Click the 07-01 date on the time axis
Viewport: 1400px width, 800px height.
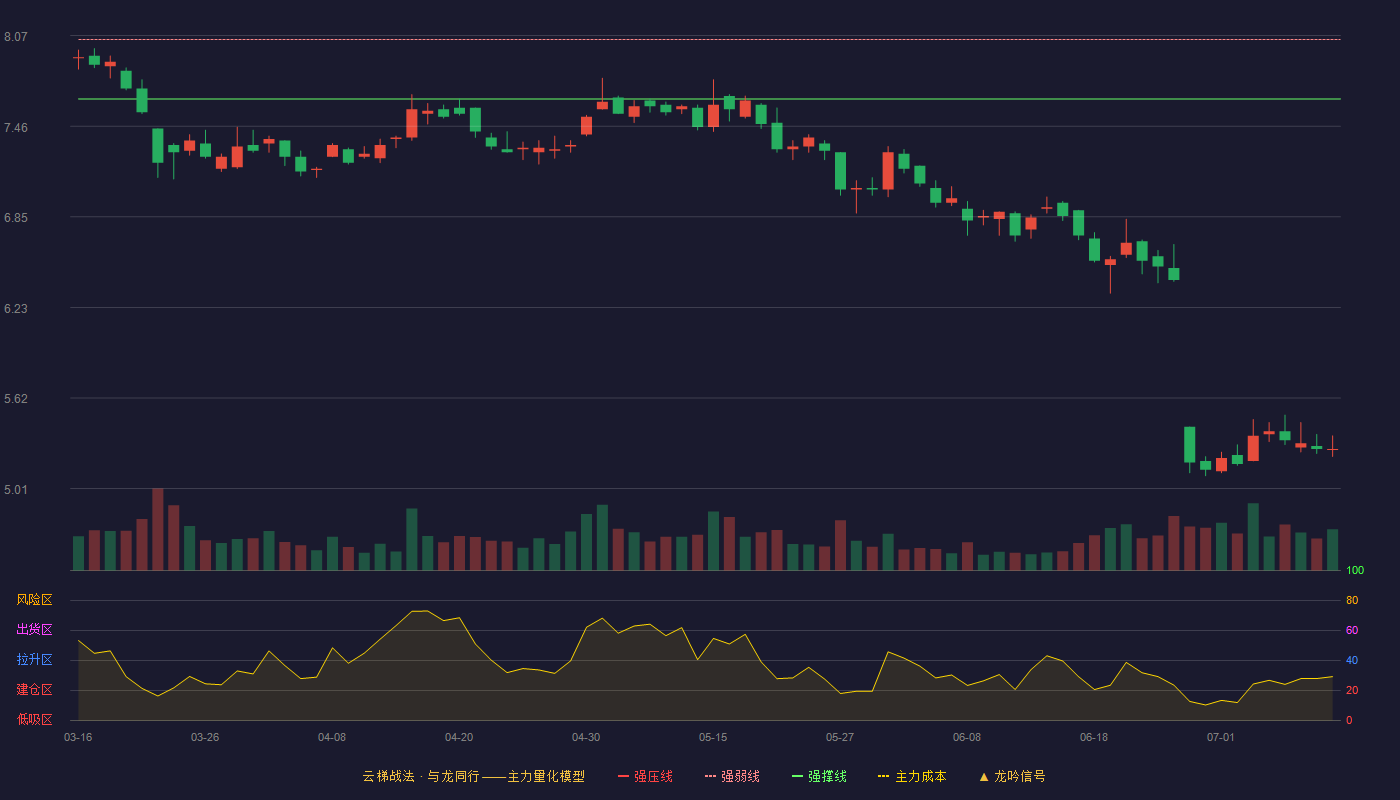tap(1221, 737)
